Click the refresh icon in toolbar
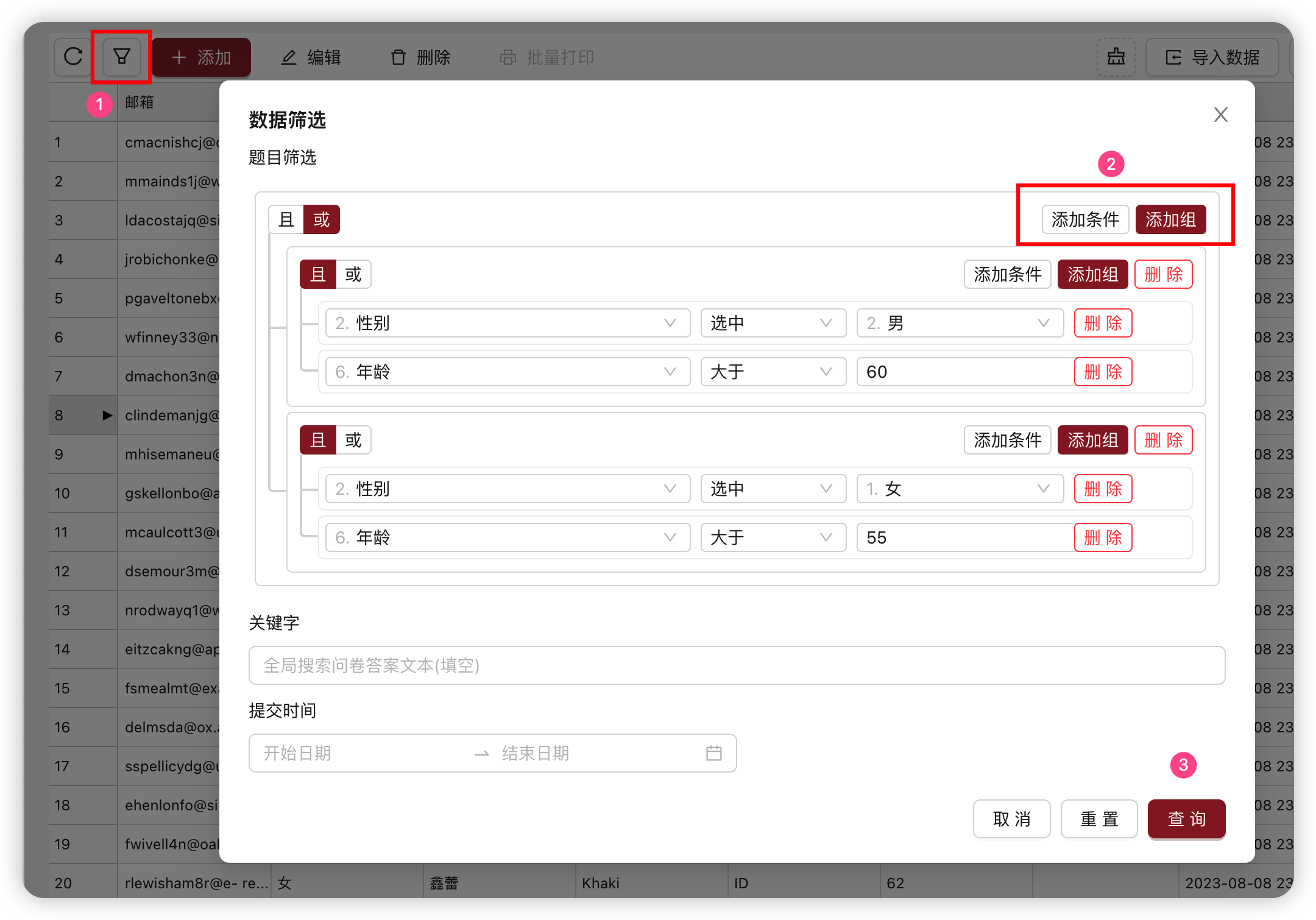 (73, 57)
